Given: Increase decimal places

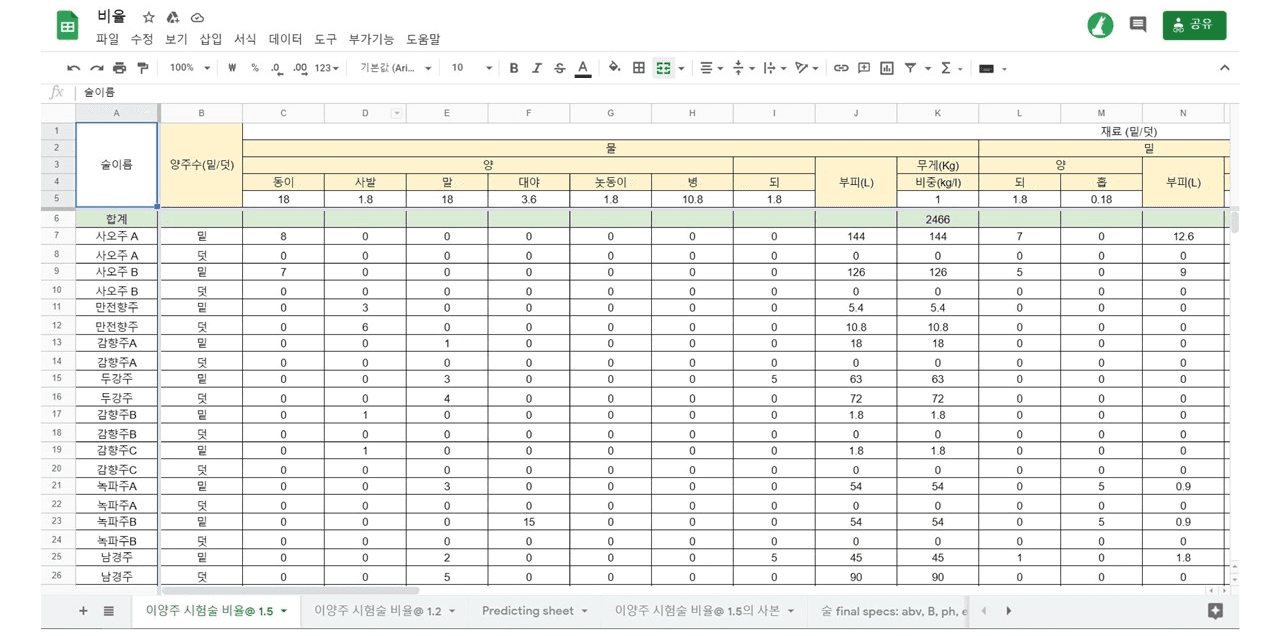Looking at the screenshot, I should 301,68.
